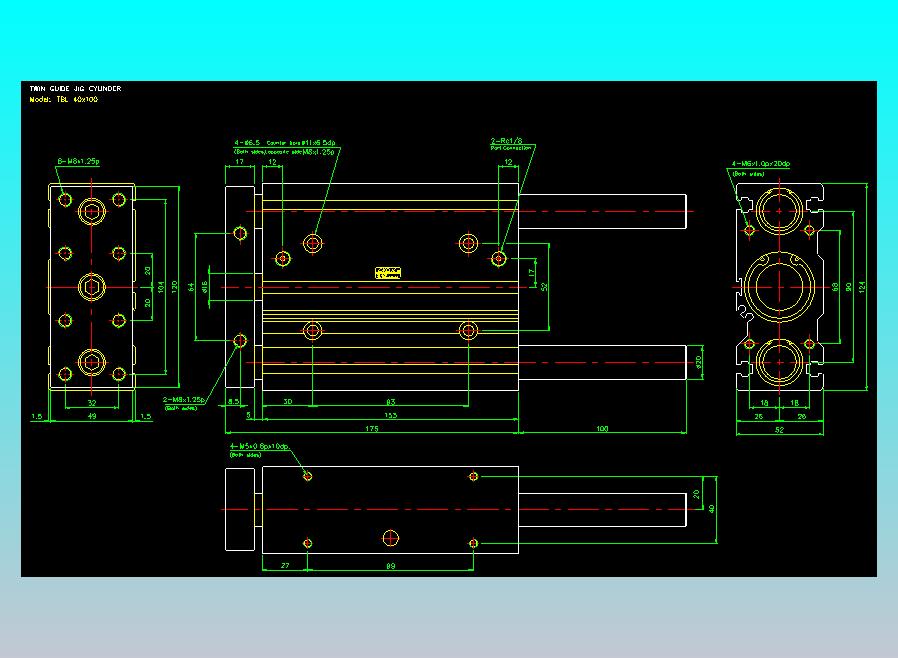Select the counterbore hole symbol near the 12 dimension
Viewport: 898px width, 658px height.
pos(313,243)
